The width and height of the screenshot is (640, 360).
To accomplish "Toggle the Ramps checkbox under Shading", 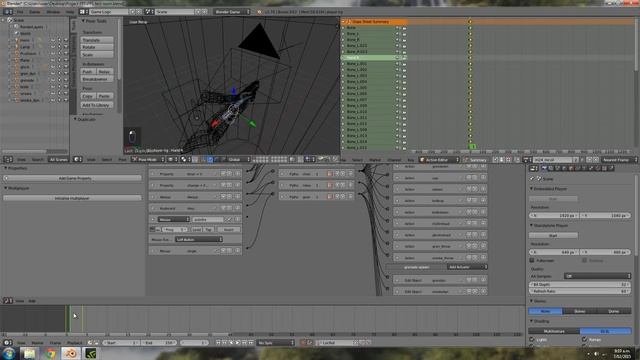I will click(x=584, y=340).
